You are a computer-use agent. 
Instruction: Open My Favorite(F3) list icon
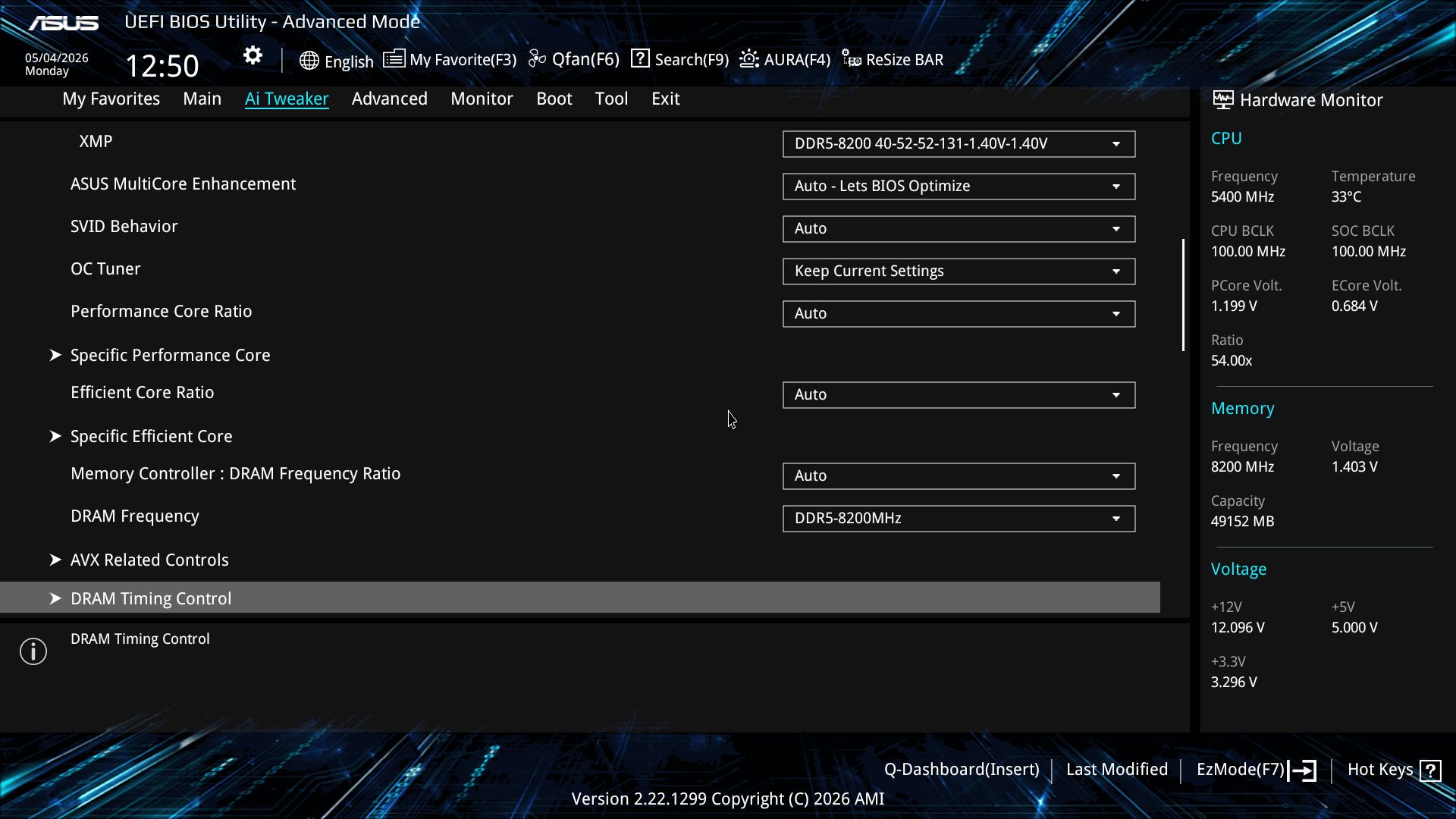394,58
